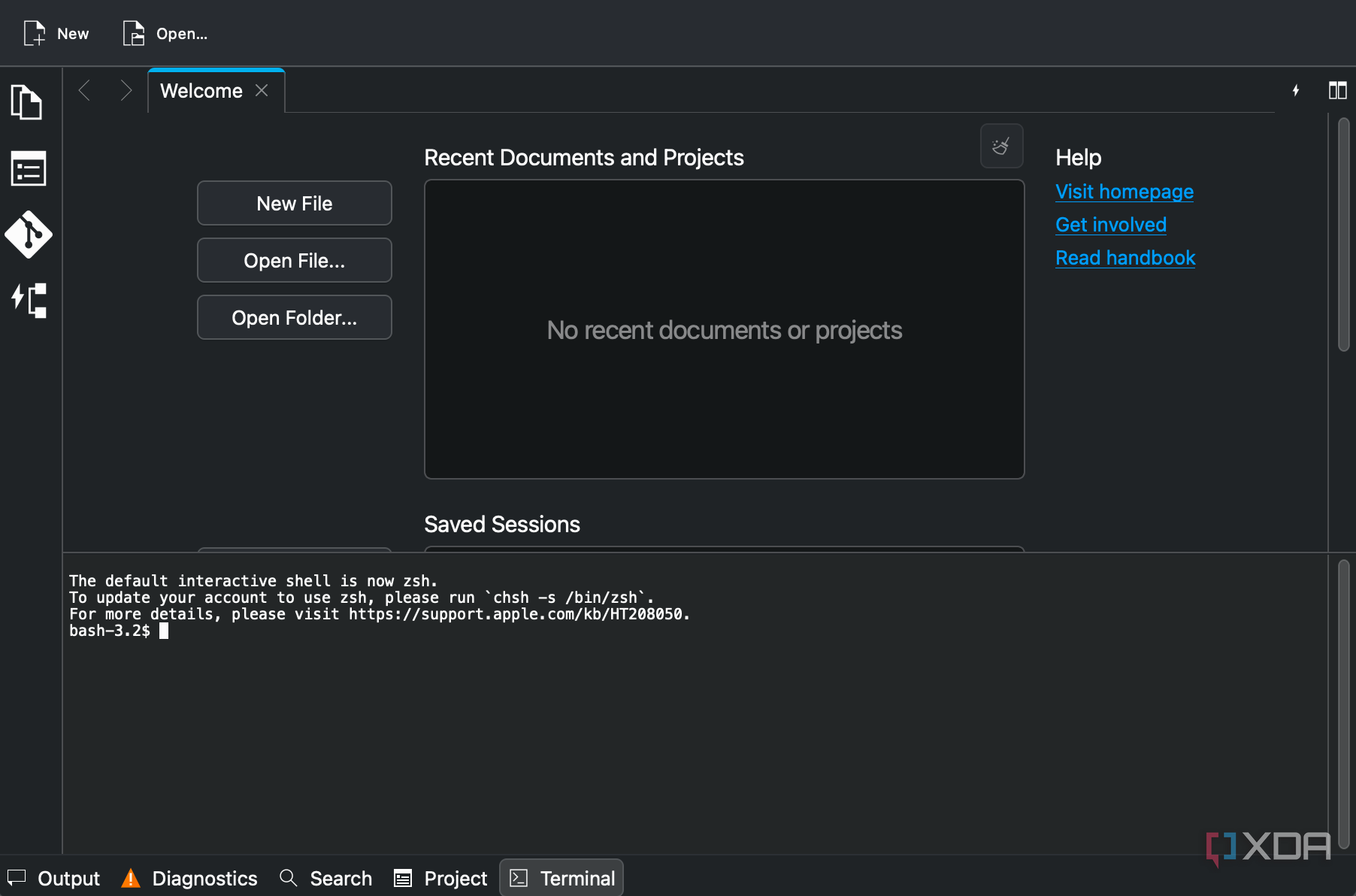The image size is (1356, 896).
Task: Toggle the Terminal panel
Action: 561,878
